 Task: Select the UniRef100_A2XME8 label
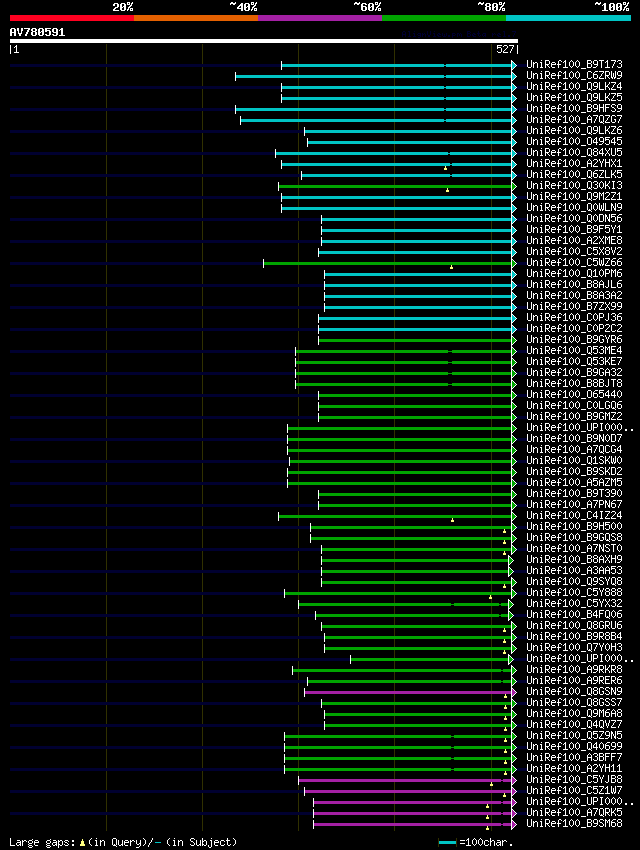point(574,241)
